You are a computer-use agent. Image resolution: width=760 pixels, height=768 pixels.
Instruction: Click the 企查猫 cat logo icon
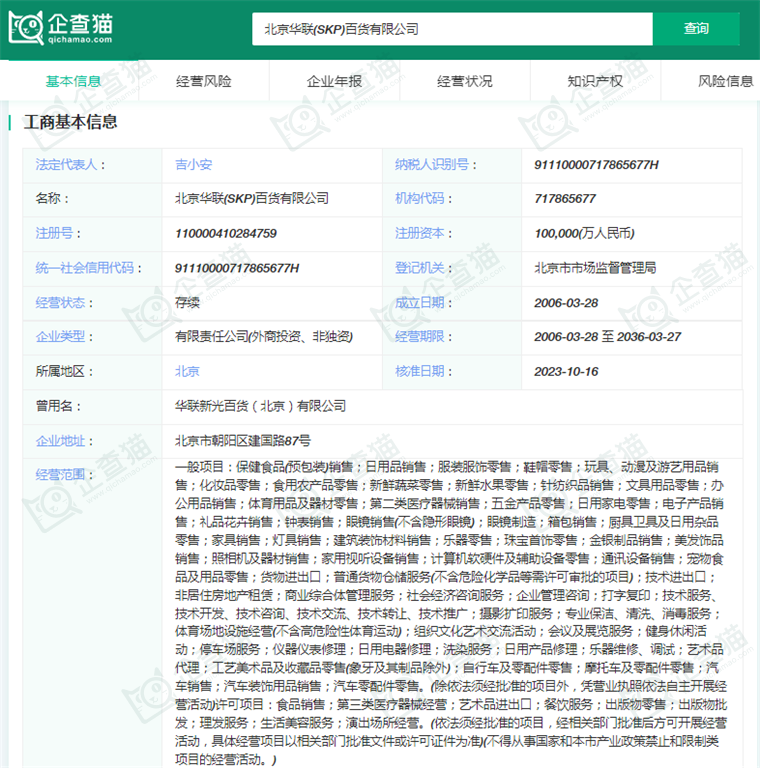click(x=25, y=28)
